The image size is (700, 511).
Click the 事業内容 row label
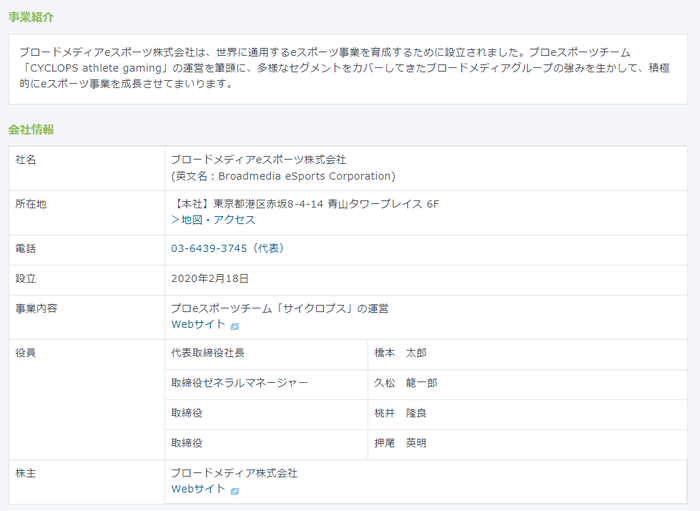coord(36,308)
